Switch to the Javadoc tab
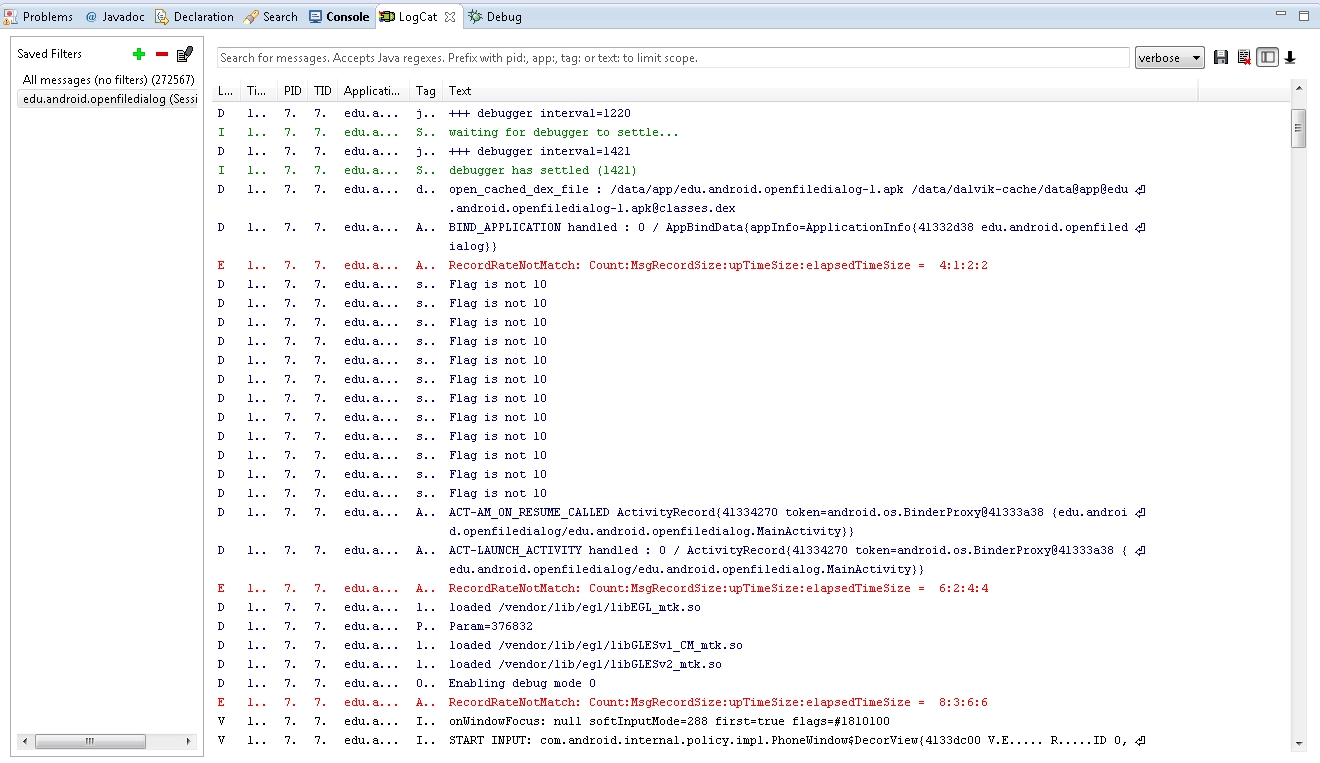 tap(115, 17)
